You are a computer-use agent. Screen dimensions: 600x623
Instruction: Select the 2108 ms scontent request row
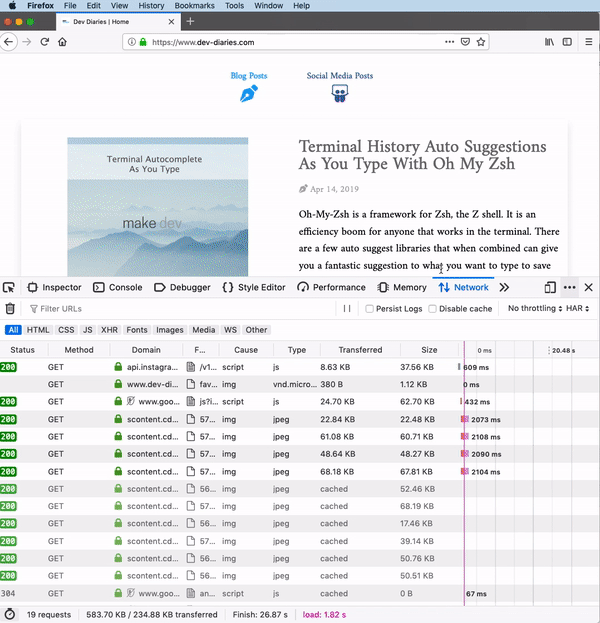pyautogui.click(x=300, y=436)
